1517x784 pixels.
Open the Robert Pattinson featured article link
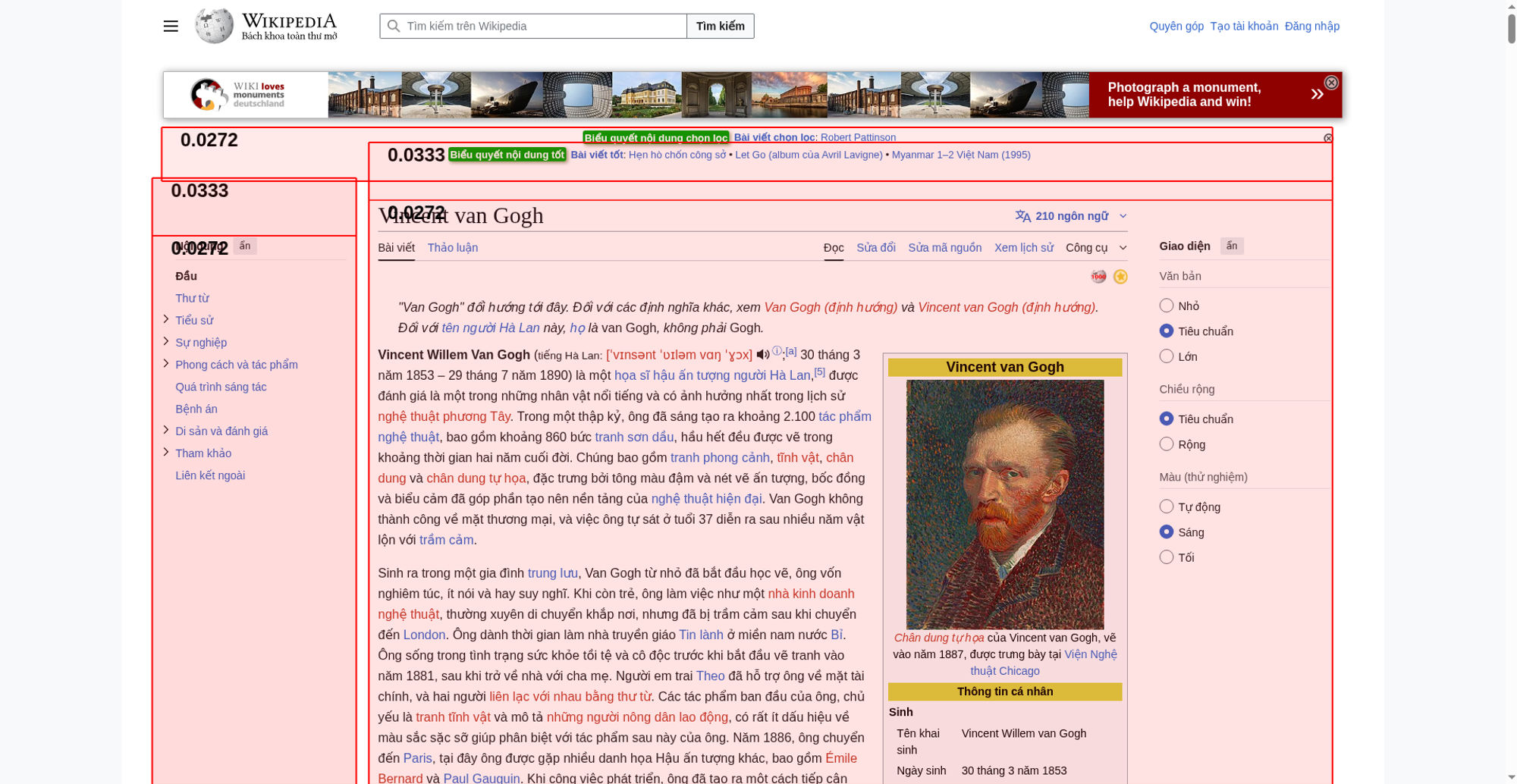[858, 137]
